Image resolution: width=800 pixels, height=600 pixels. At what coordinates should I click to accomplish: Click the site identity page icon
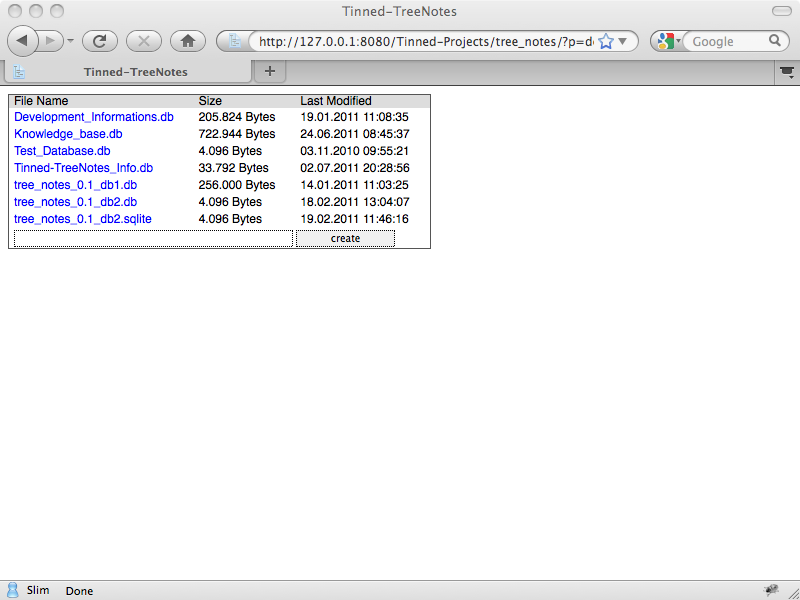click(234, 41)
